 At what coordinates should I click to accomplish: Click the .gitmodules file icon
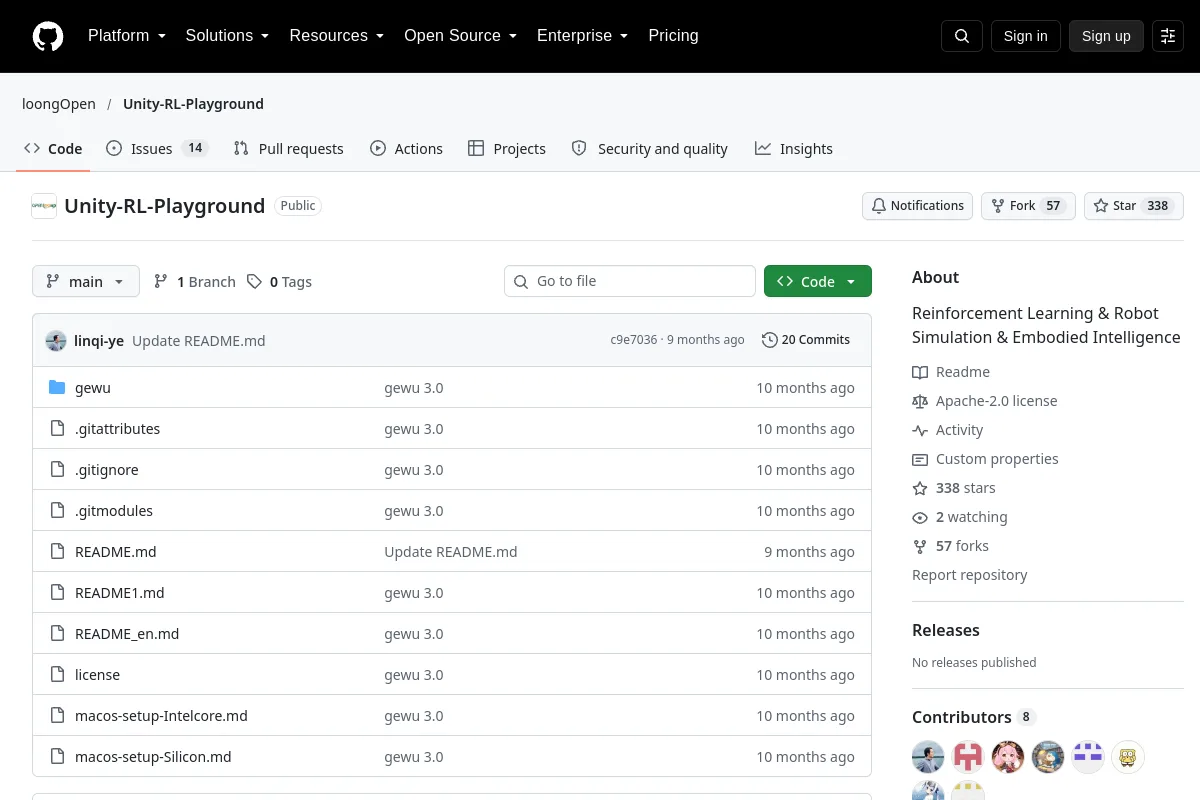point(57,511)
